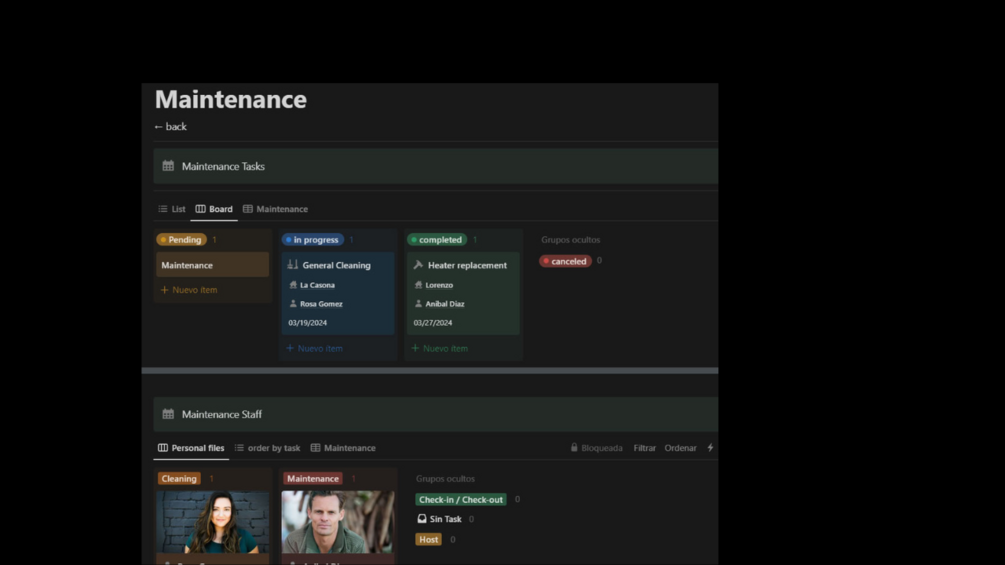Viewport: 1005px width, 565px height.
Task: Click Anibal Diaz assignee text
Action: coord(445,304)
